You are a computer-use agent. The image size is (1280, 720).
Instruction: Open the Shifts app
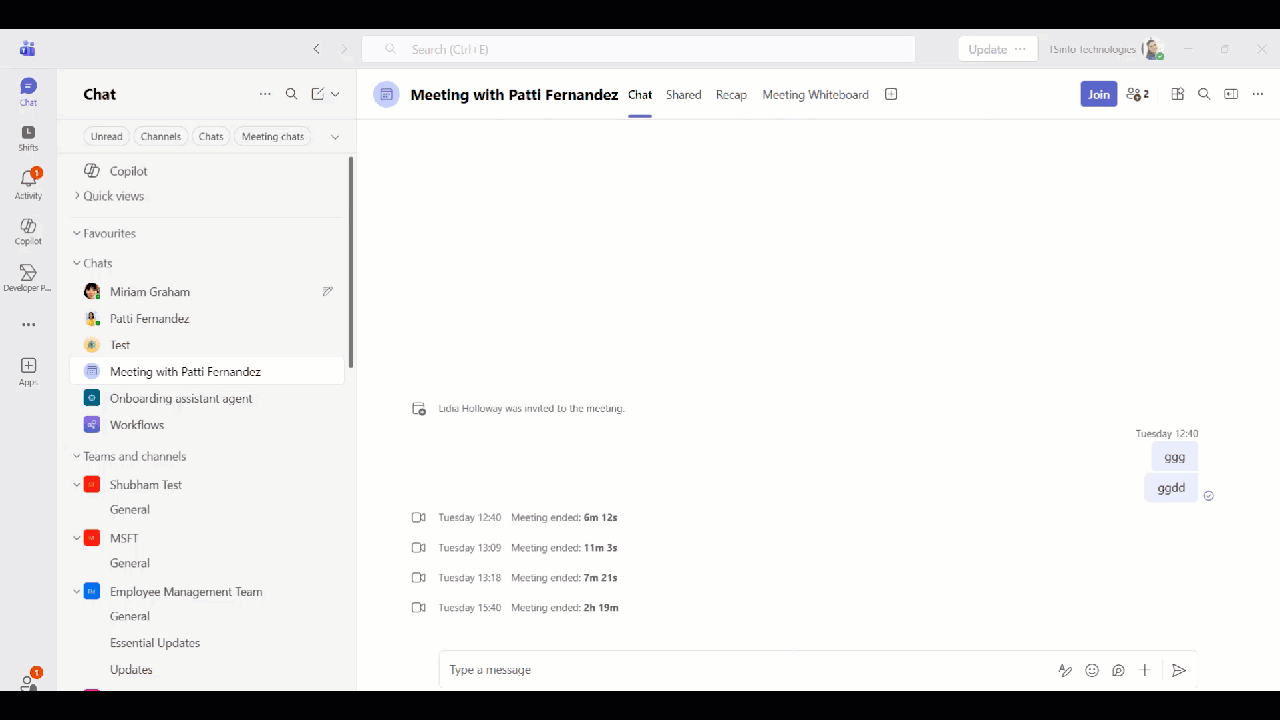click(28, 138)
